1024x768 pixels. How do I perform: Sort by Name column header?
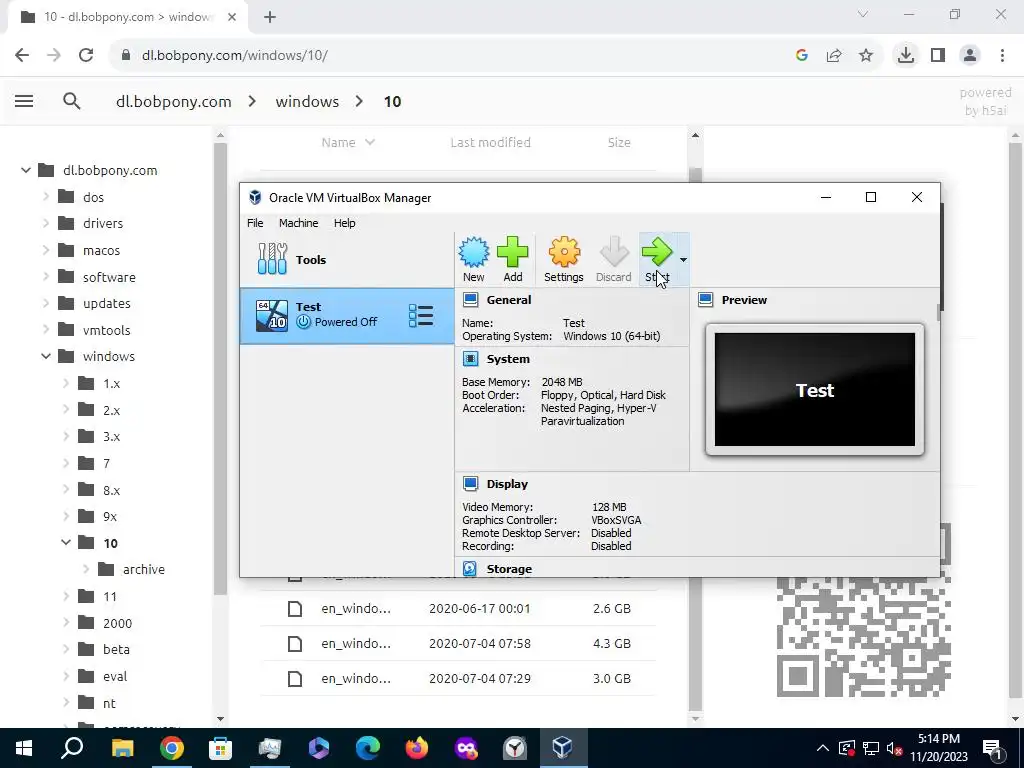point(347,142)
